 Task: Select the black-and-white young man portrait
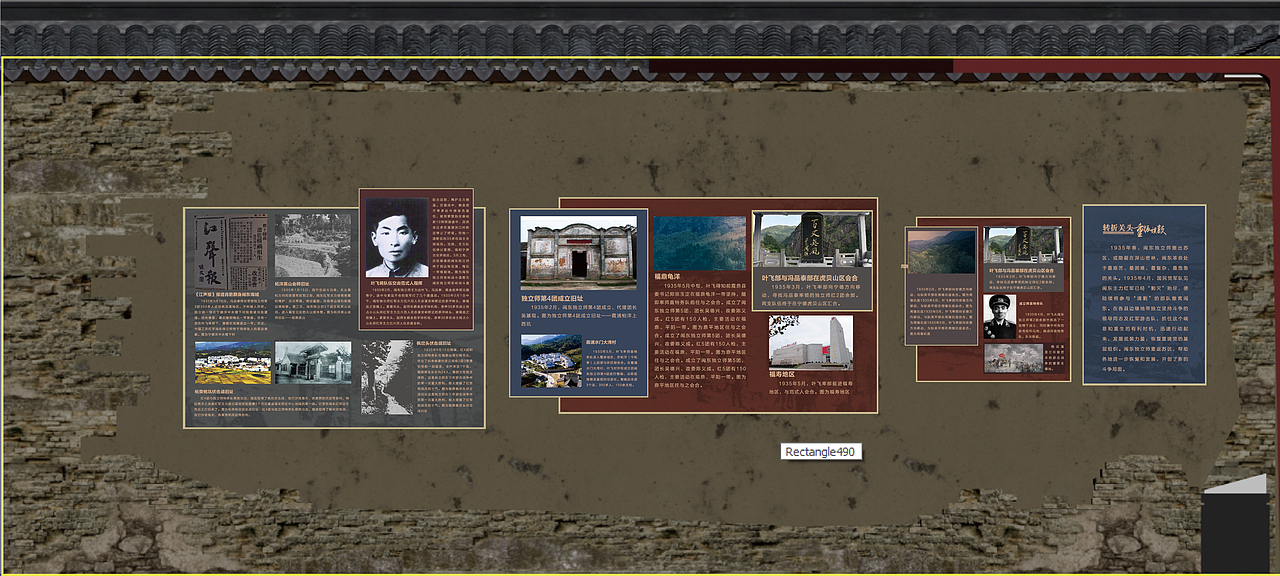point(396,237)
